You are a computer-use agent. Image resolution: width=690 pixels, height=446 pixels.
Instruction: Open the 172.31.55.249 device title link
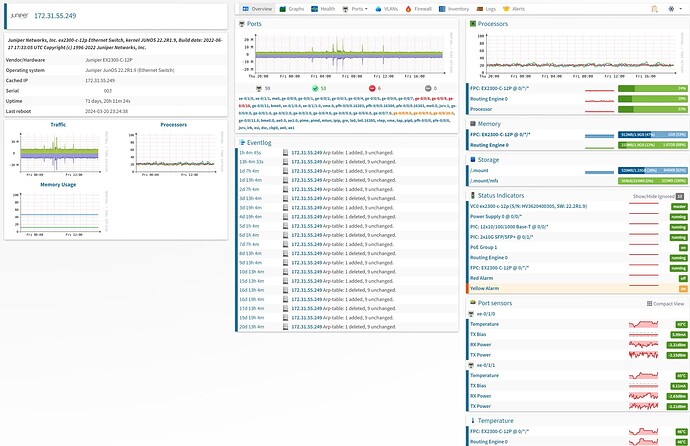(x=55, y=16)
